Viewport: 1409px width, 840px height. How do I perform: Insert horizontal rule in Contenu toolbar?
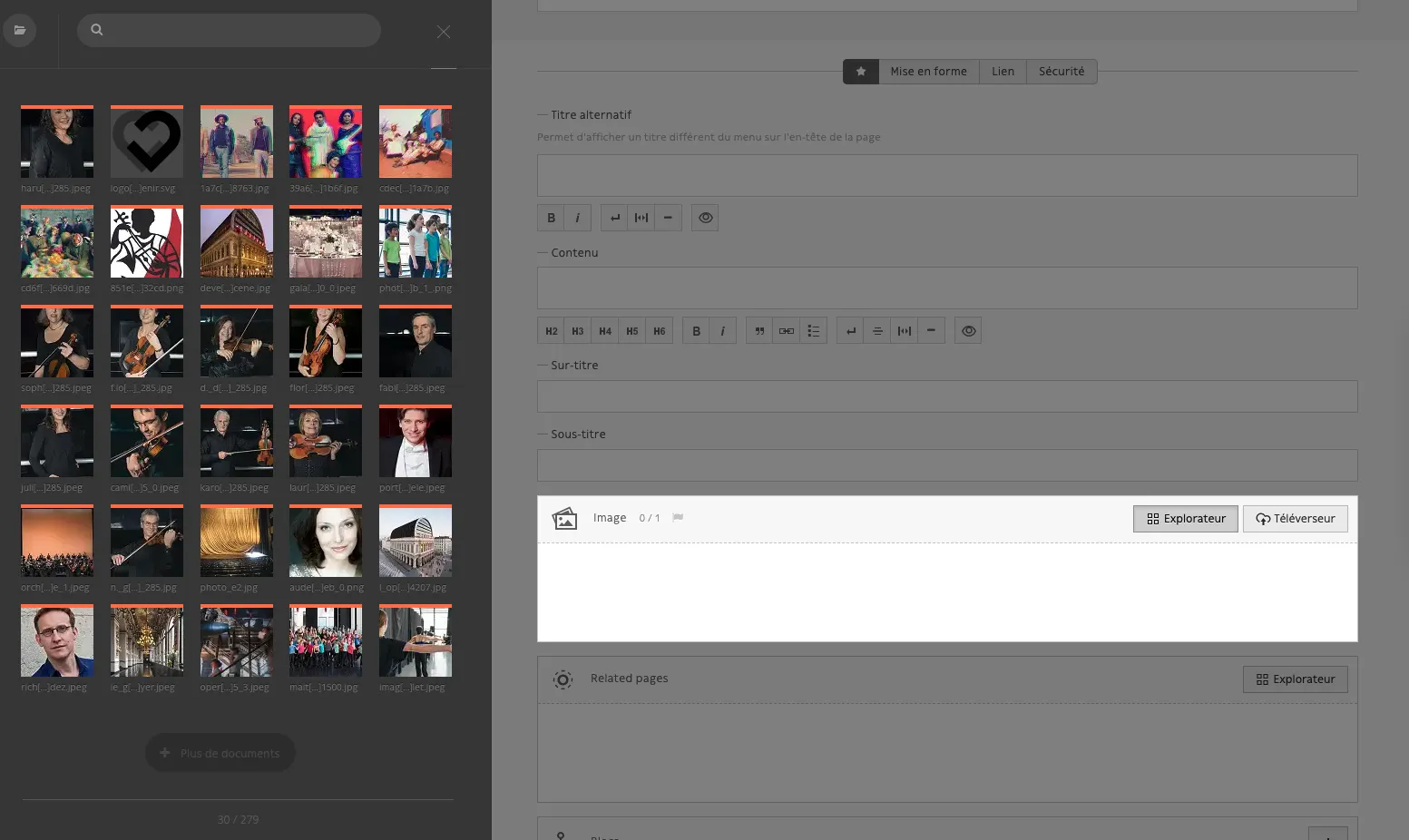click(877, 331)
